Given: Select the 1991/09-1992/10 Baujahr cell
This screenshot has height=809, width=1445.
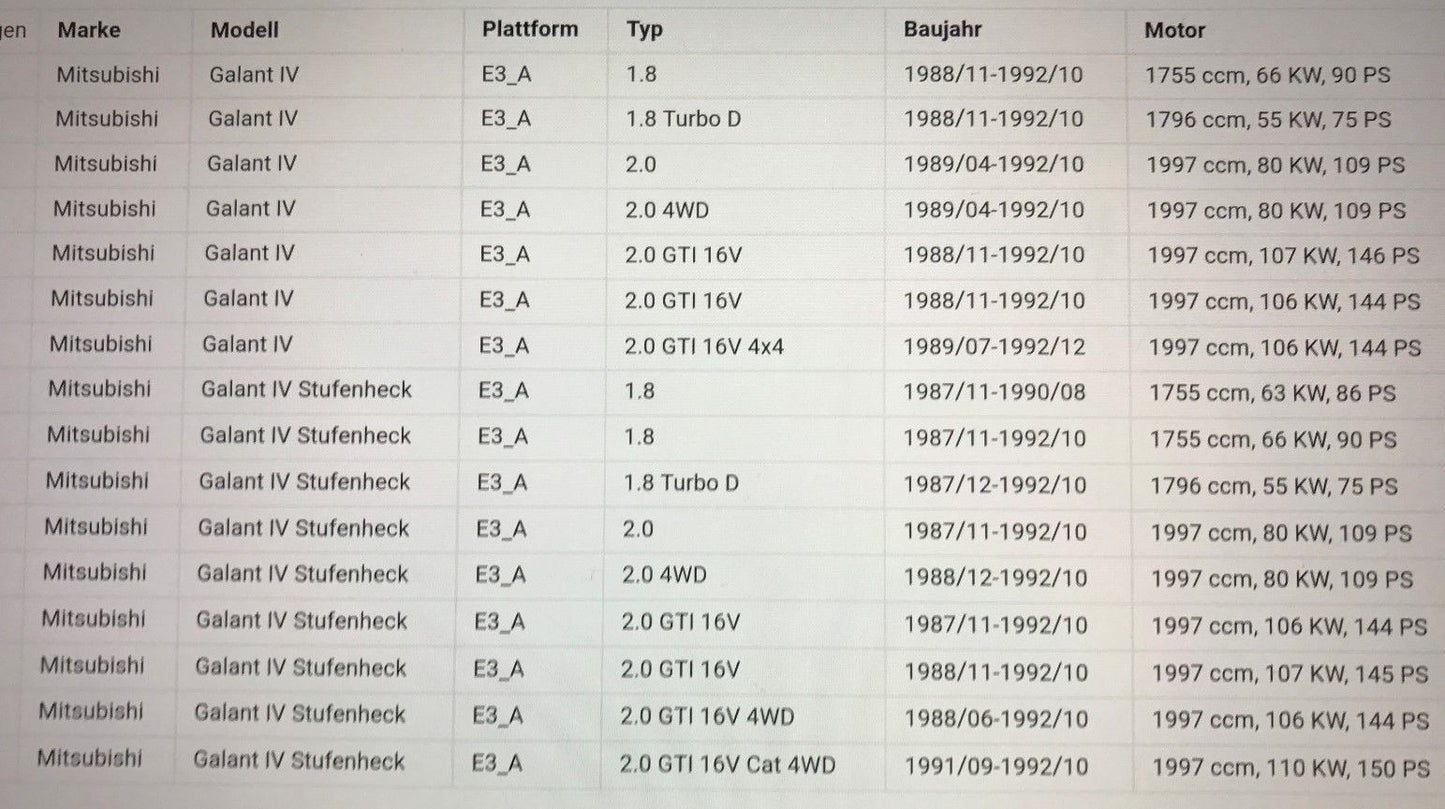Looking at the screenshot, I should 996,767.
